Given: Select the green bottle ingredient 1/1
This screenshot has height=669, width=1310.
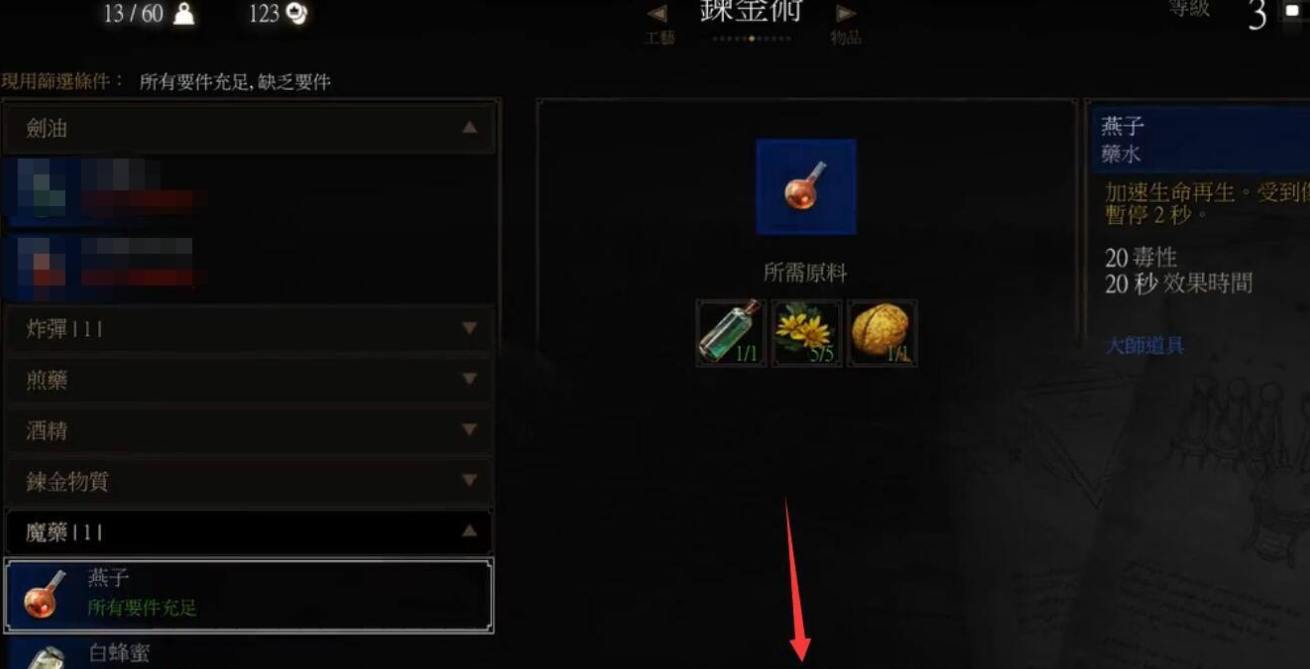Looking at the screenshot, I should click(x=731, y=333).
